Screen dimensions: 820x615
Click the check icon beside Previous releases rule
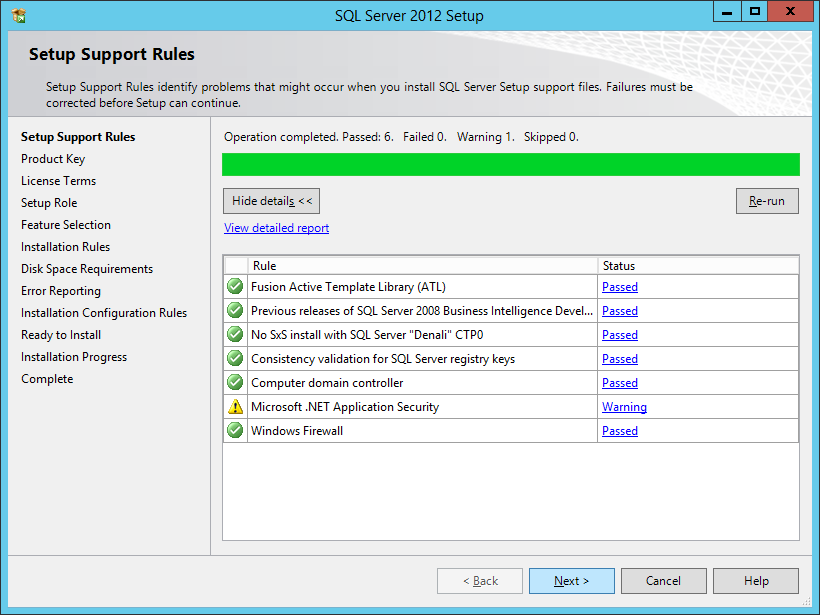234,310
